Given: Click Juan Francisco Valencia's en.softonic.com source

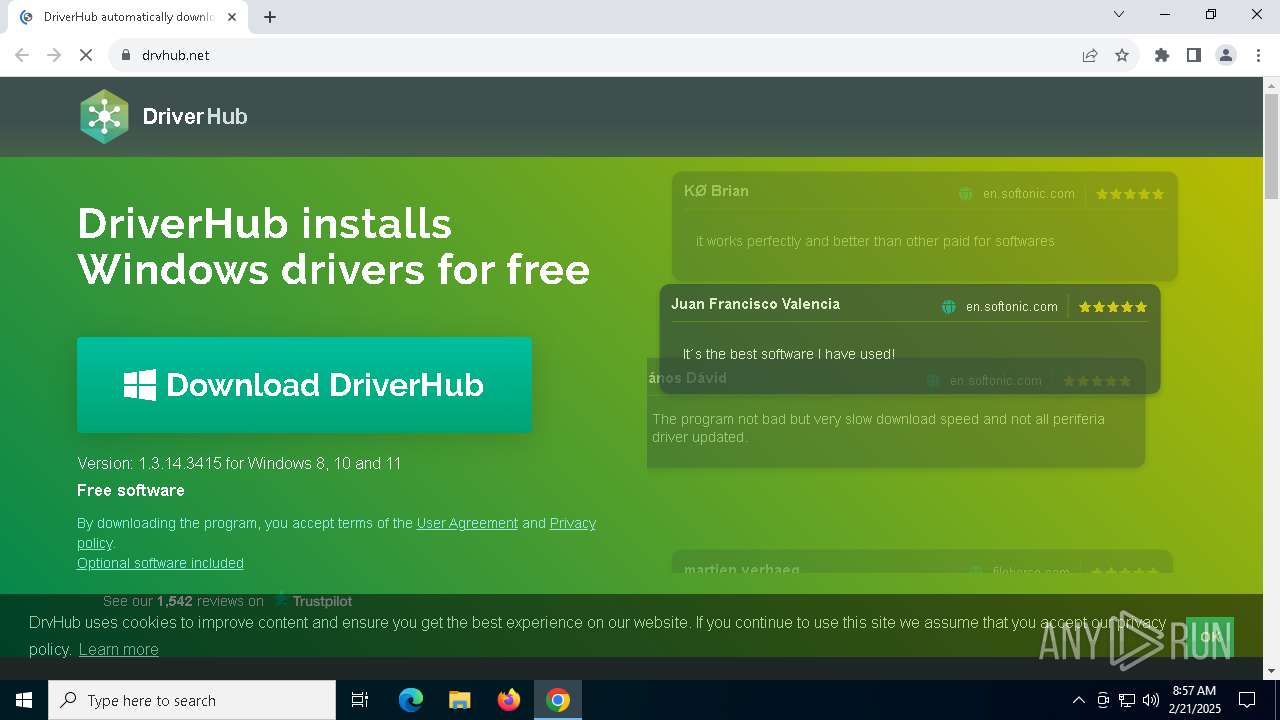Looking at the screenshot, I should (x=1011, y=307).
